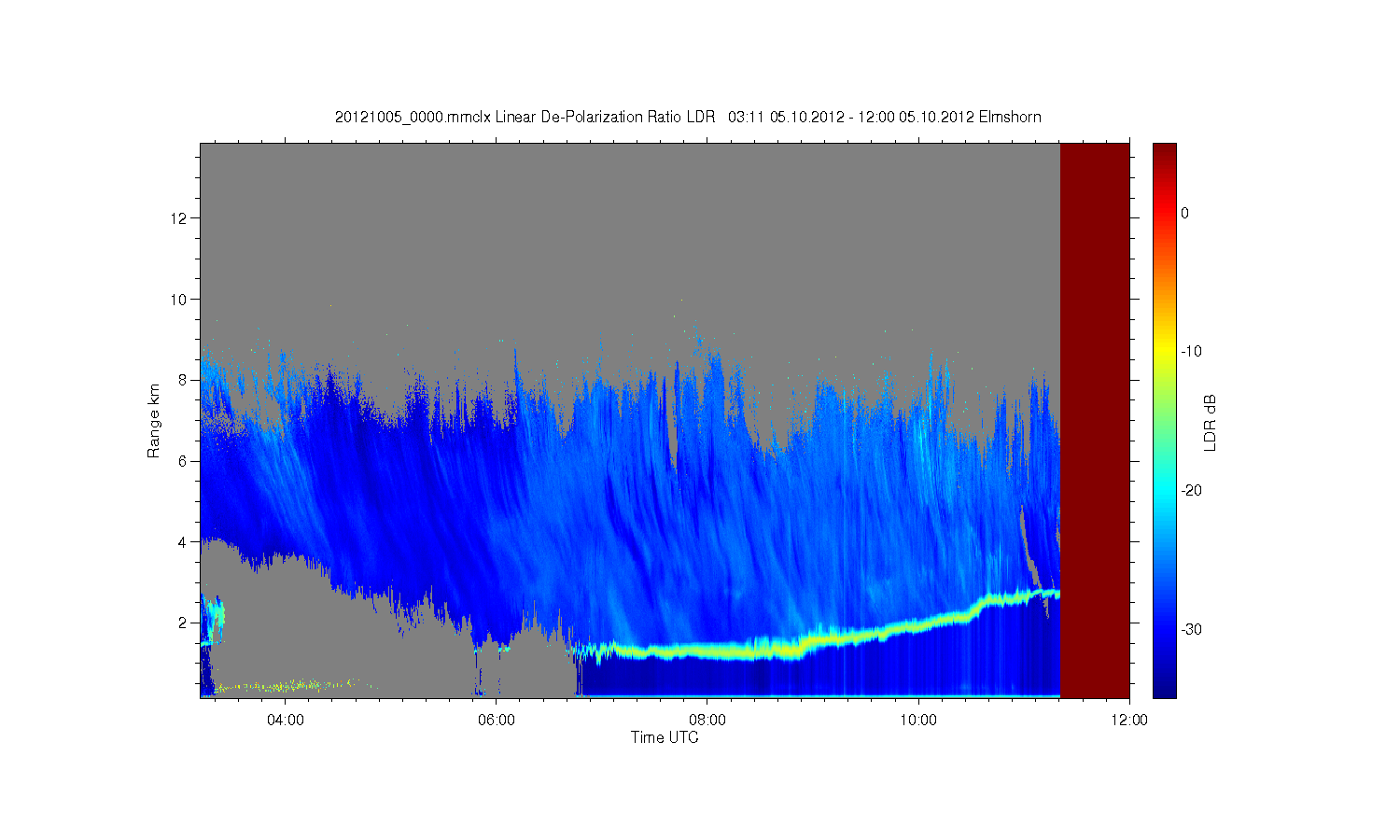Click the 'LDR dB' colorbar title
The height and width of the screenshot is (840, 1400).
(x=1211, y=423)
